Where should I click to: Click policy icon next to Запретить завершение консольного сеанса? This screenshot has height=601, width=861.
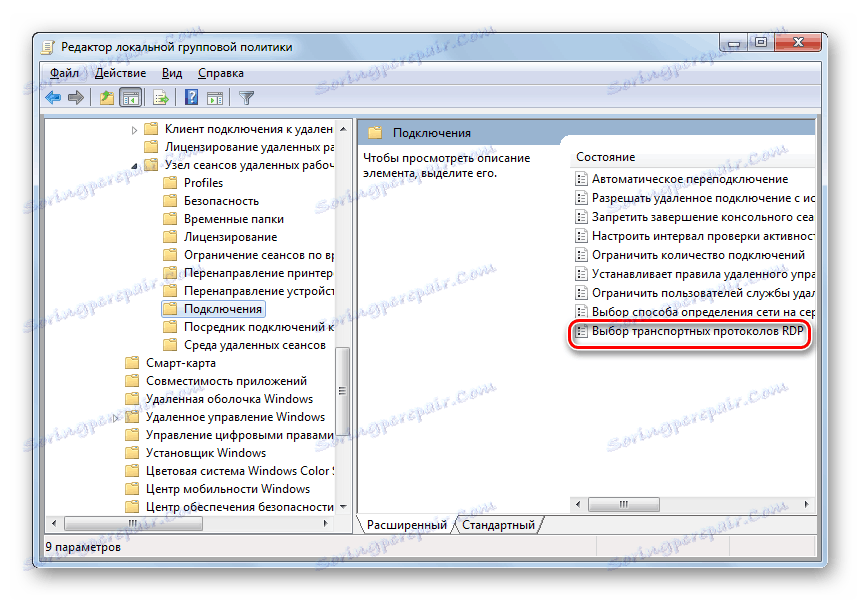tap(581, 217)
